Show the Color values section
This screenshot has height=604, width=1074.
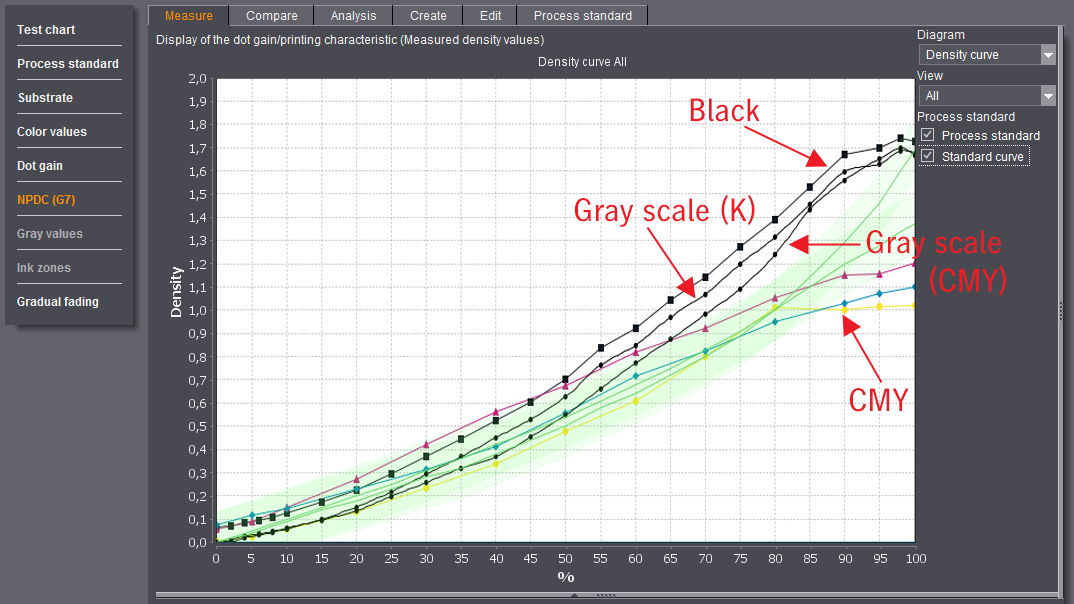(52, 132)
